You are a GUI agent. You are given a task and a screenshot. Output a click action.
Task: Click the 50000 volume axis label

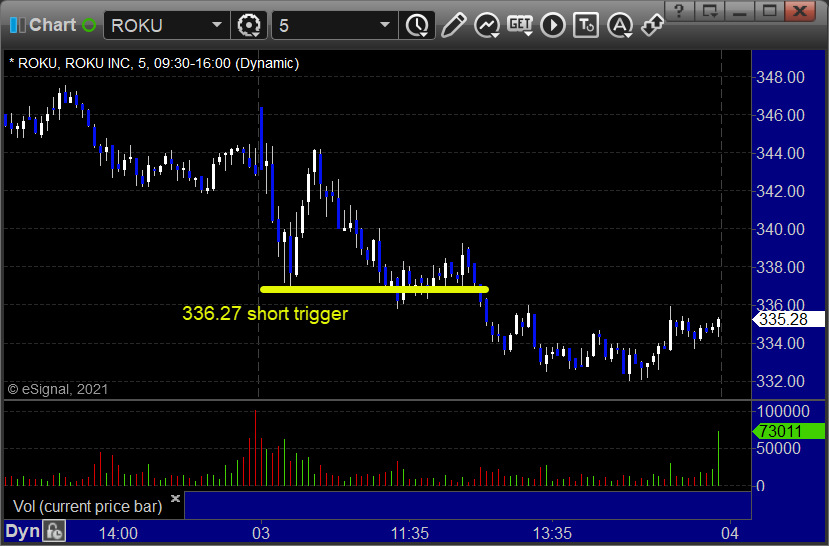coord(779,448)
